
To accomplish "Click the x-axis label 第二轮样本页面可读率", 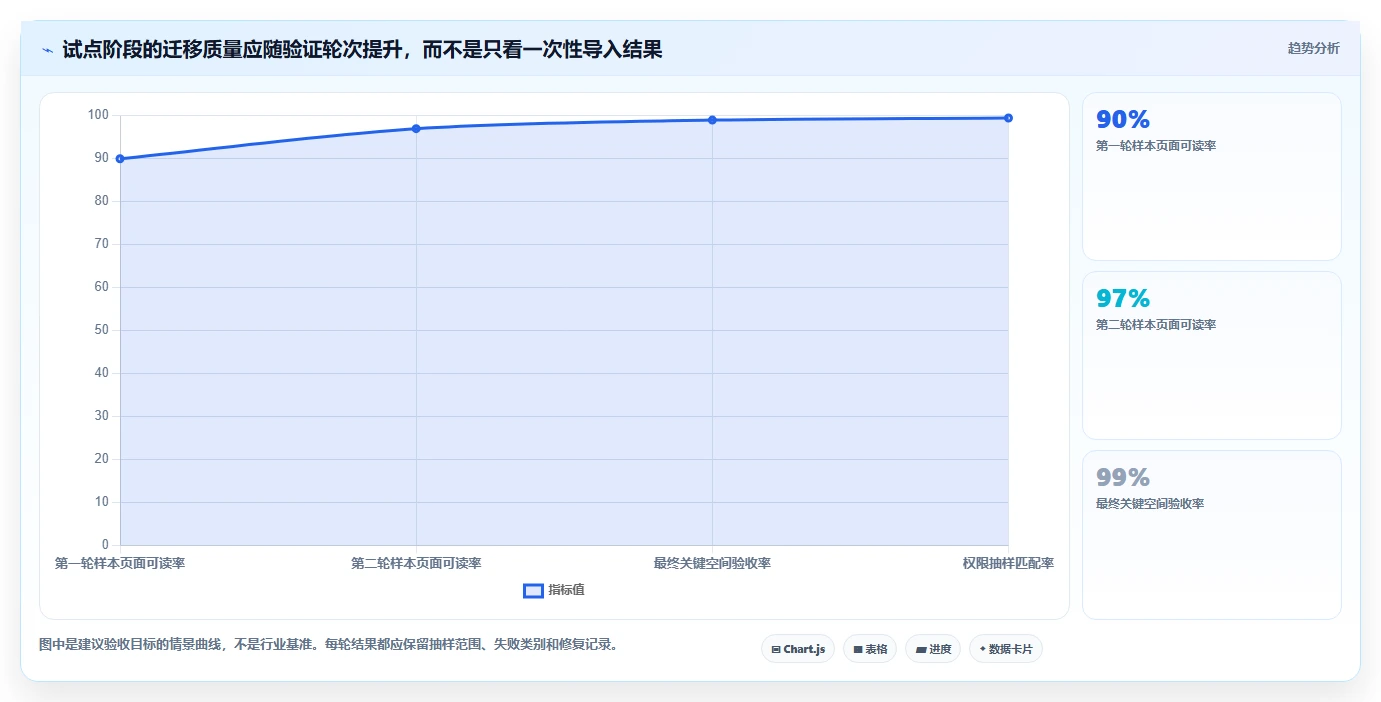I will [x=416, y=563].
